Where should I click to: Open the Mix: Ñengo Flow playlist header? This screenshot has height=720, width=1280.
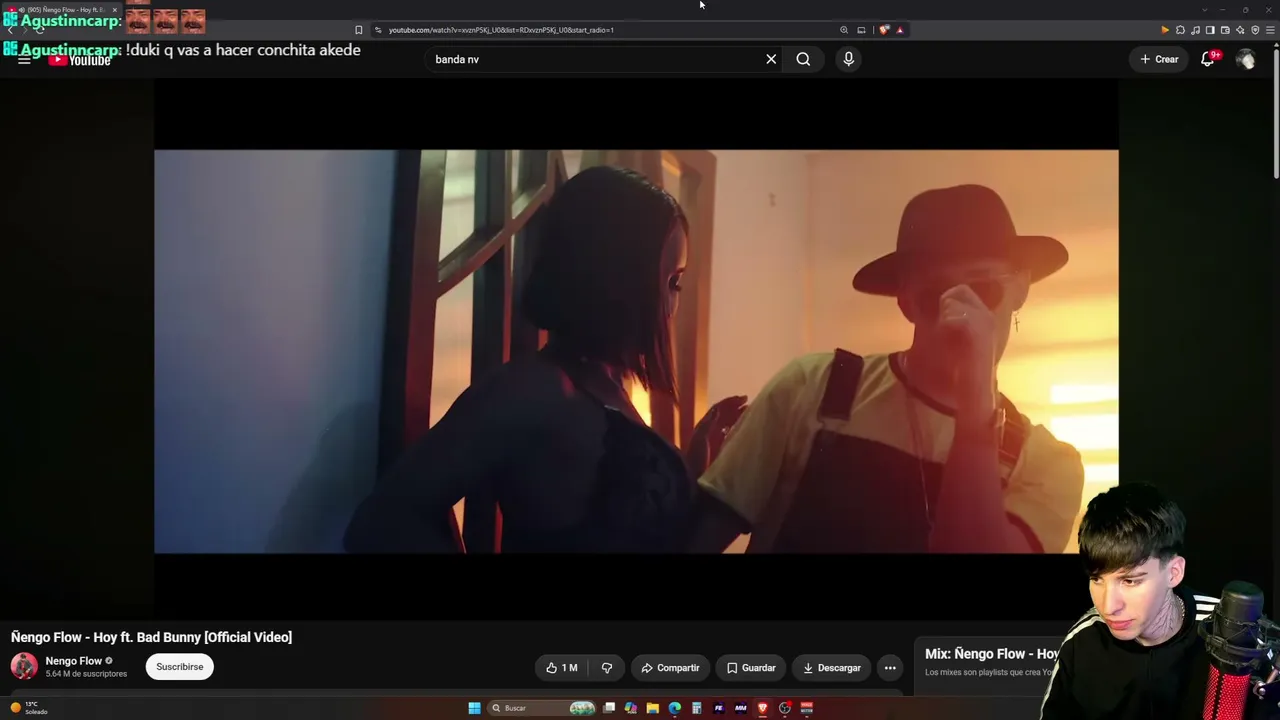tap(991, 654)
